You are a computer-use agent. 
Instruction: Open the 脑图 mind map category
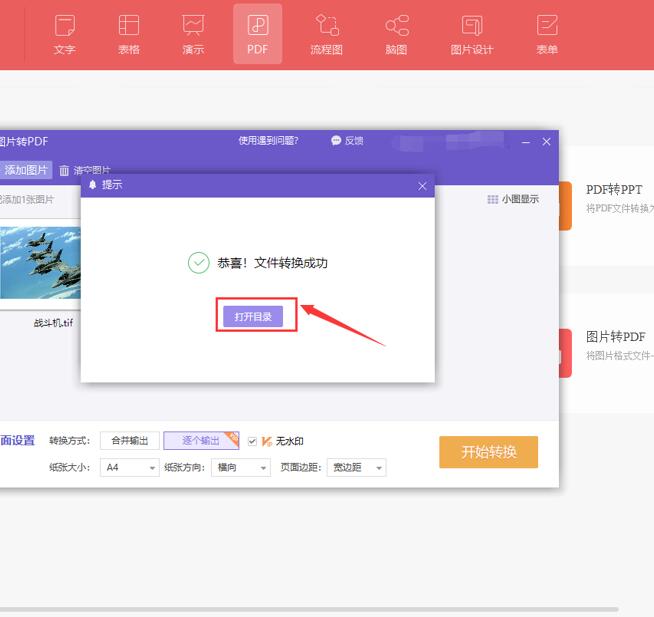click(x=396, y=34)
